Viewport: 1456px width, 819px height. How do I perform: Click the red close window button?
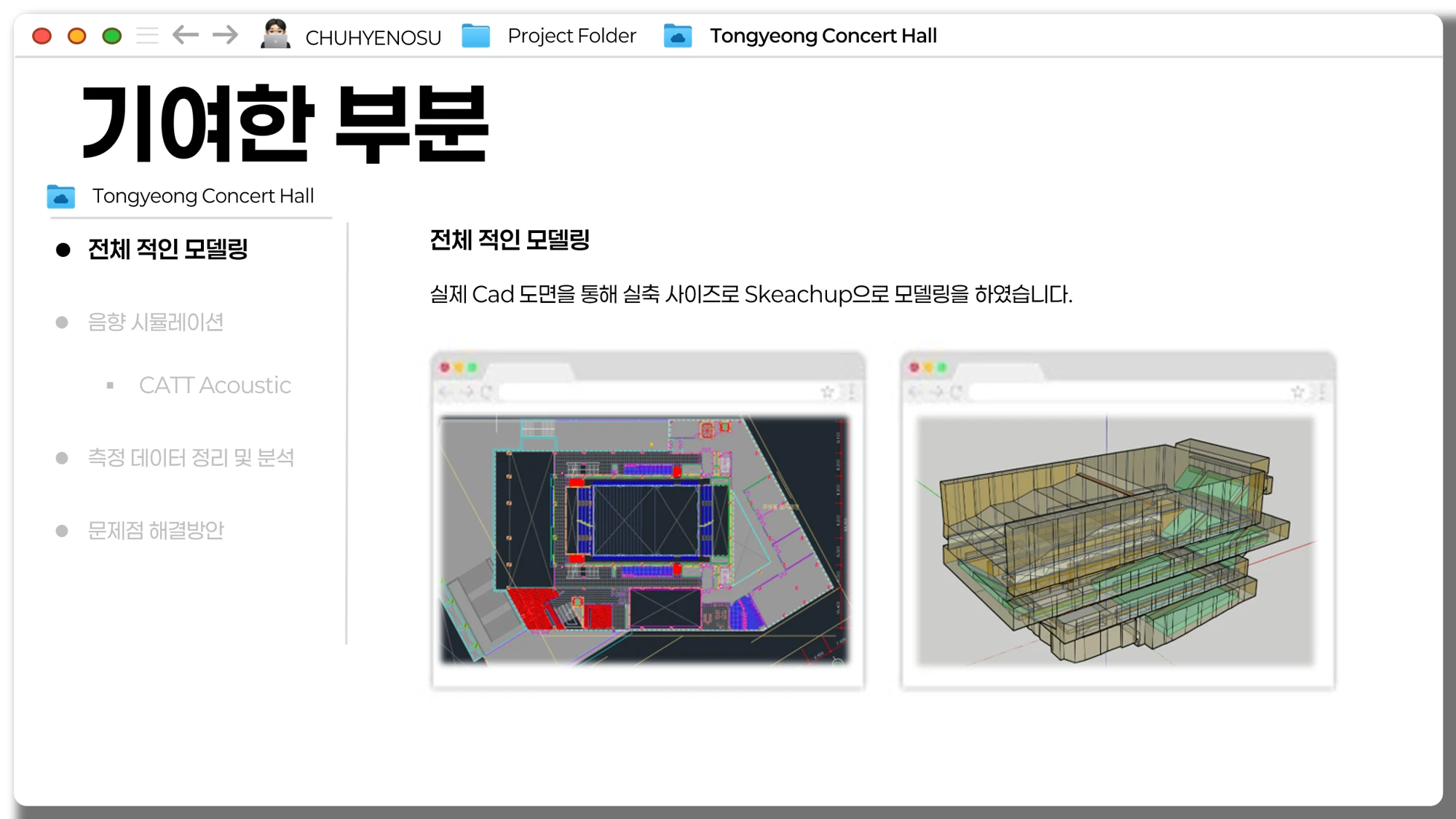42,36
